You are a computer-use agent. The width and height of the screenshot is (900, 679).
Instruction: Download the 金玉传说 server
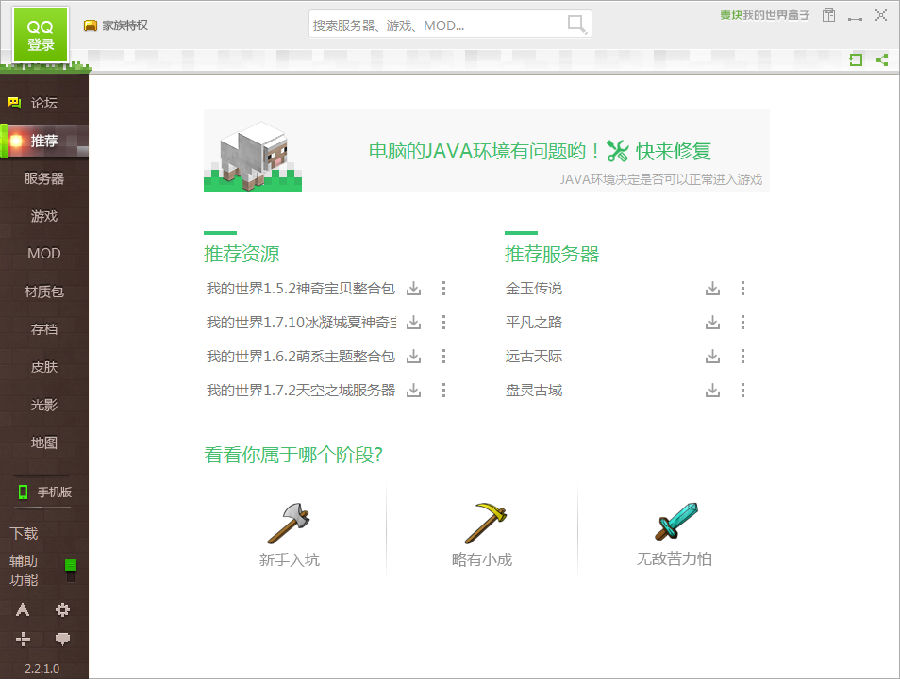pyautogui.click(x=713, y=288)
